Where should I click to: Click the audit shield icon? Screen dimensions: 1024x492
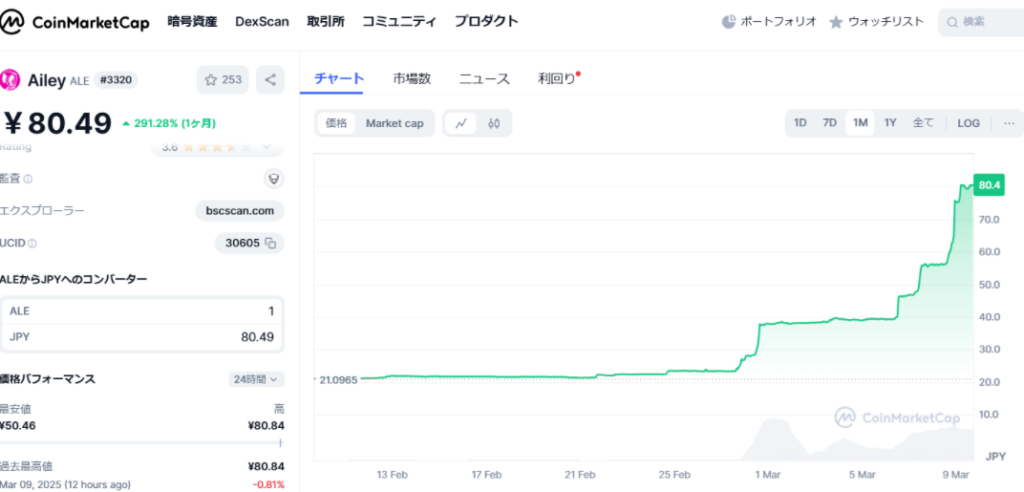coord(274,179)
